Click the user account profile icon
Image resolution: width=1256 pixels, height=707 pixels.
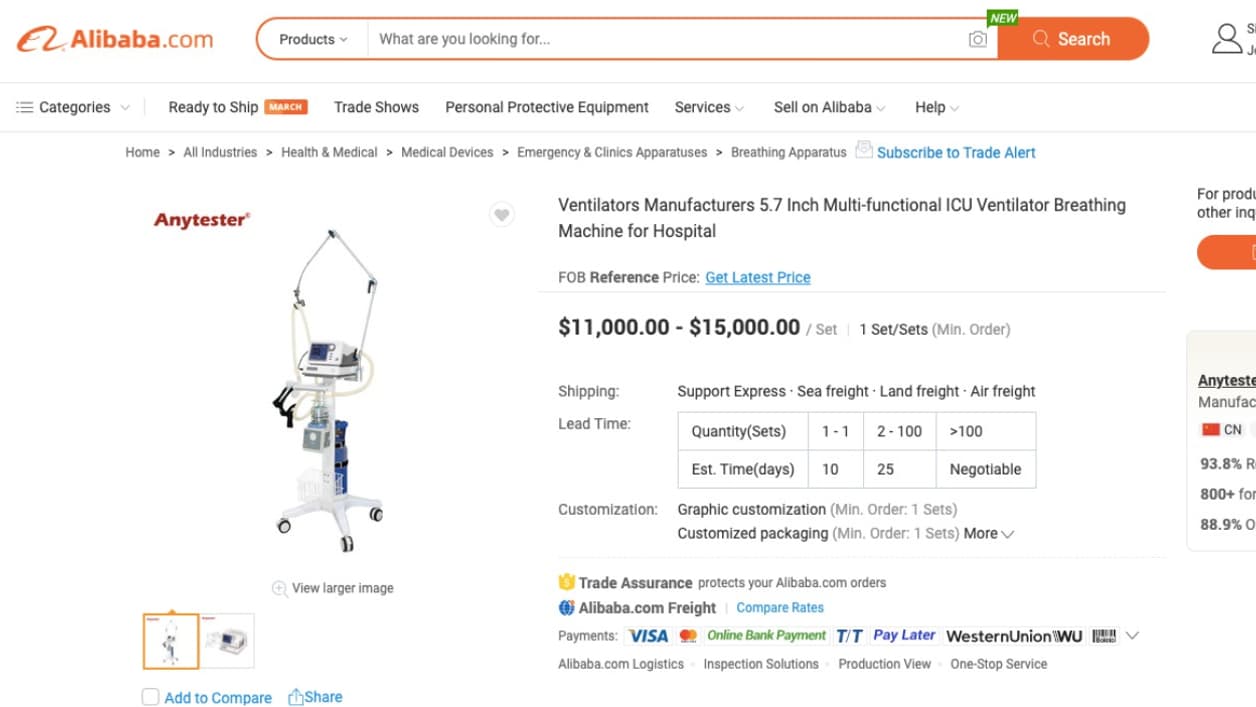coord(1226,39)
